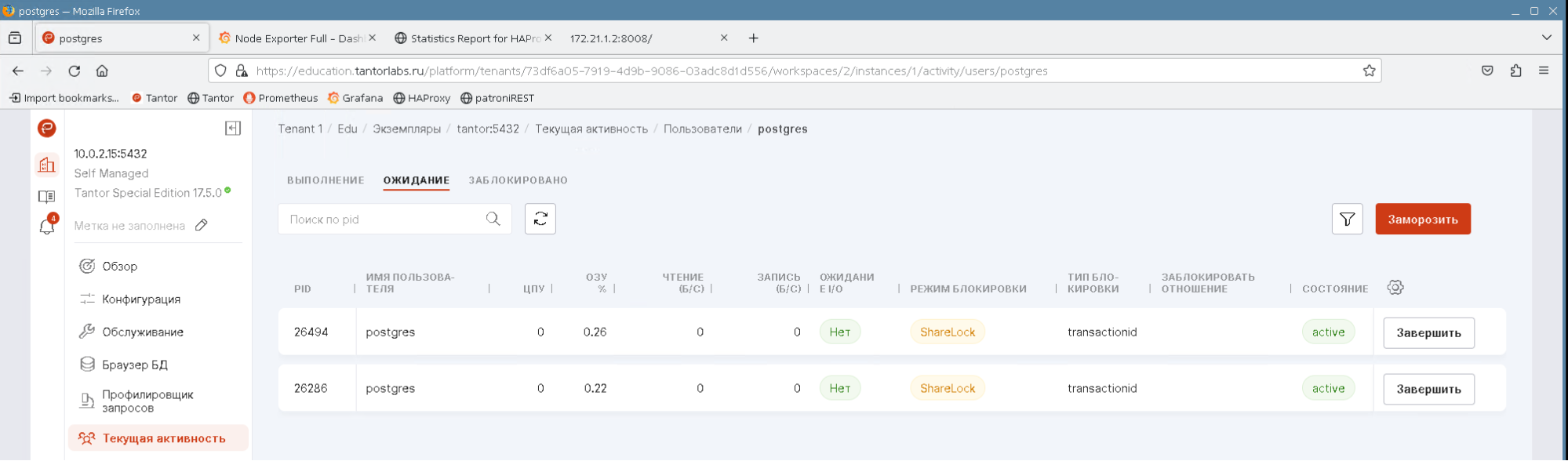Click the Пользователи breadcrumb link

702,129
